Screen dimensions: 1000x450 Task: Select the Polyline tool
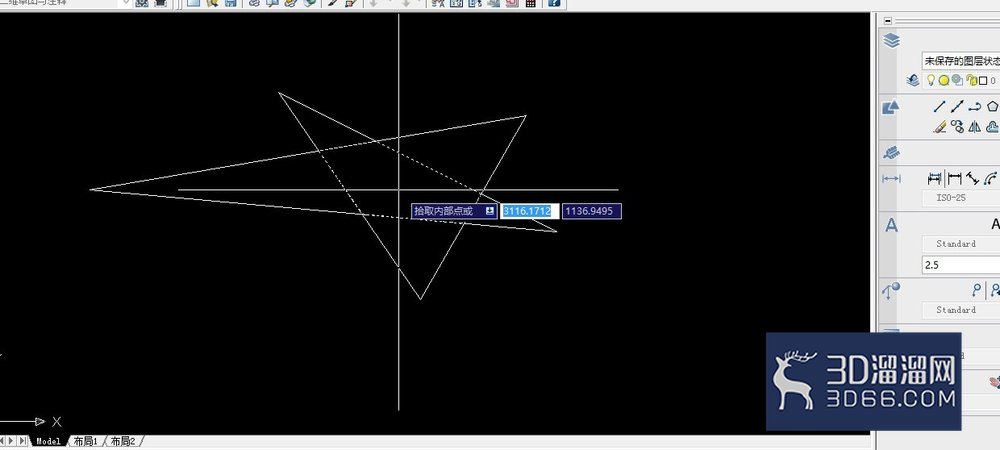tap(974, 106)
